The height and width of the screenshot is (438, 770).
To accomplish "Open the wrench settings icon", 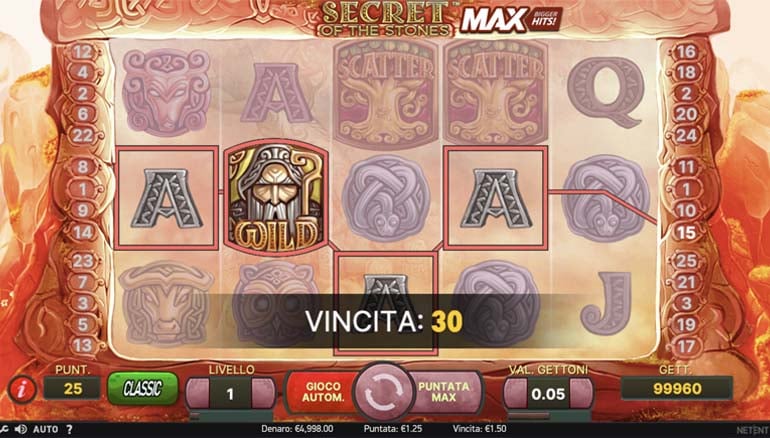I will (x=4, y=429).
